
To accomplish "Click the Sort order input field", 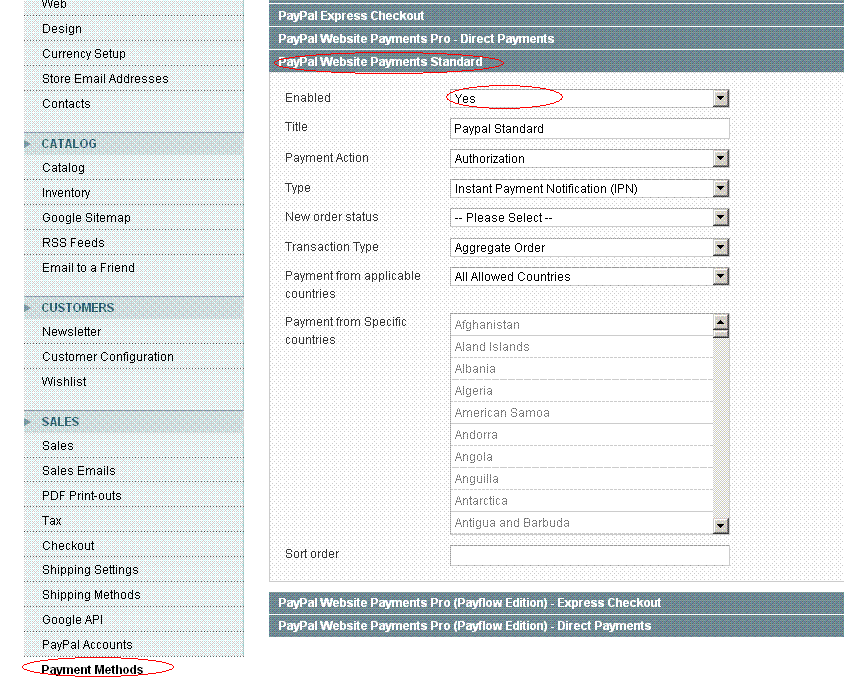I will tap(589, 555).
